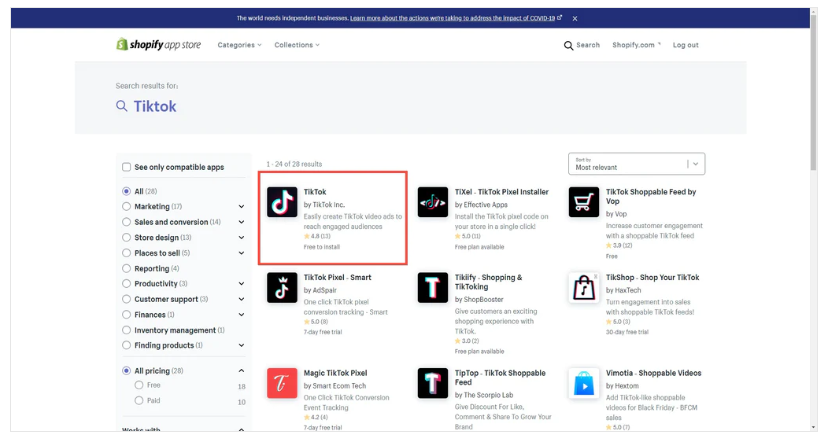Image resolution: width=825 pixels, height=439 pixels.
Task: Open the COVID-19 actions banner link
Action: click(456, 18)
